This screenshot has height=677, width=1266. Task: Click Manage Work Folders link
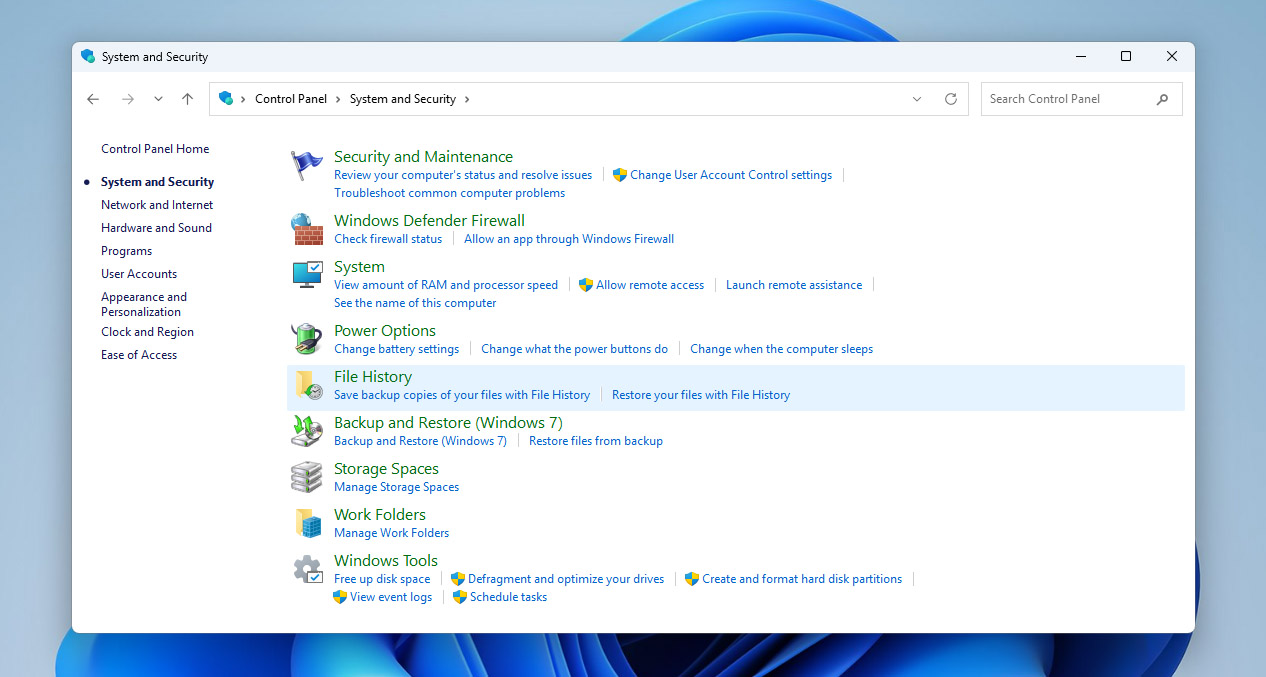391,533
